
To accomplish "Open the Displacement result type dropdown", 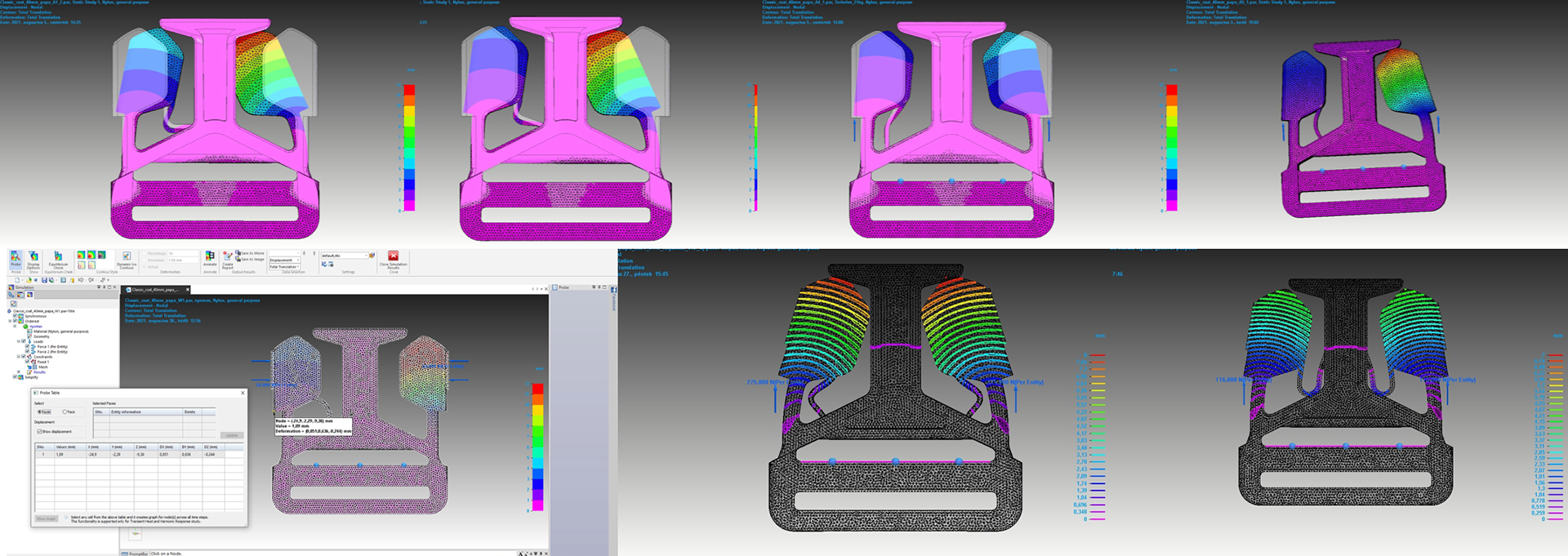I will coord(284,260).
